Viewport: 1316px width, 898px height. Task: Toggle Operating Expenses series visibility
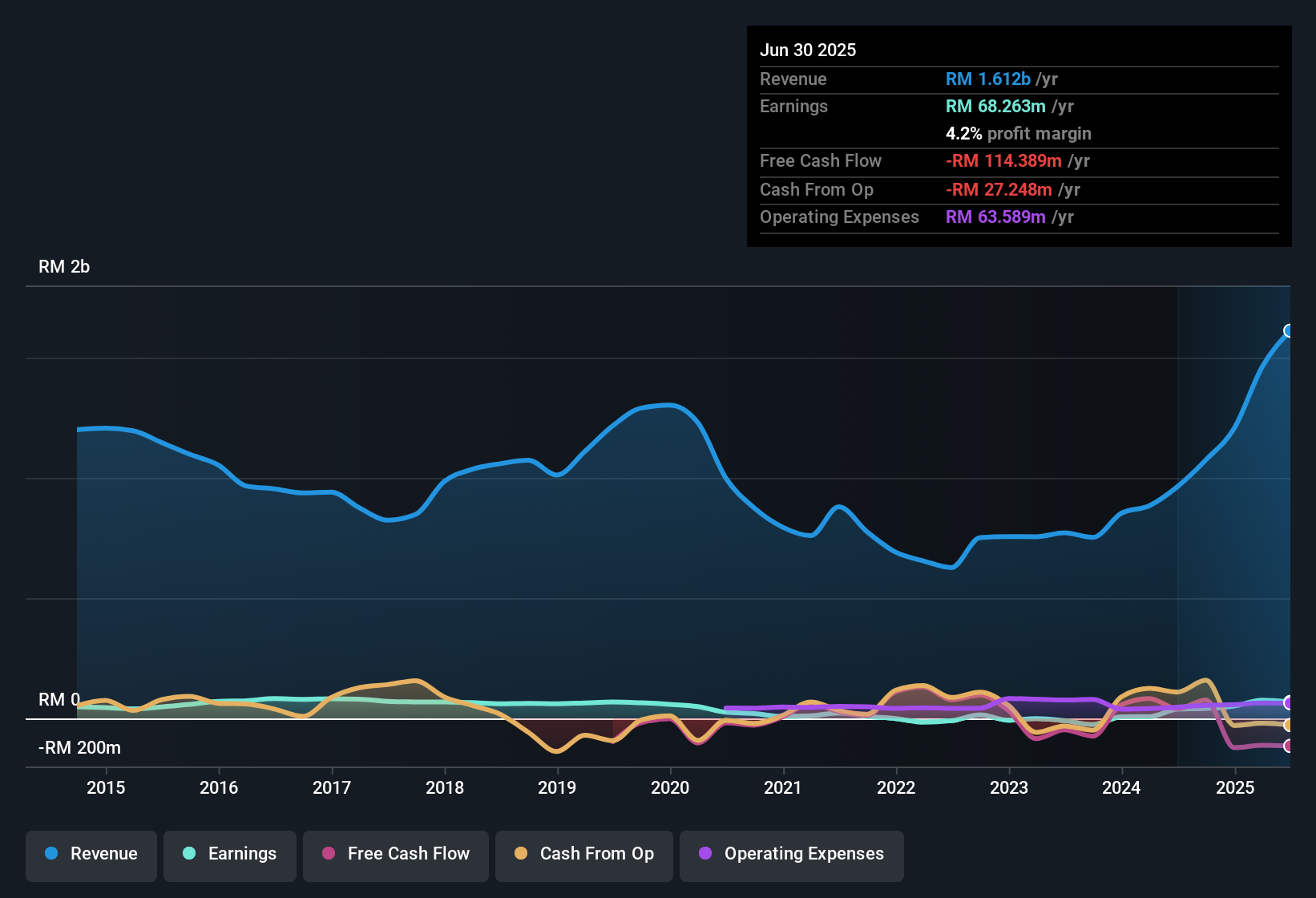point(792,854)
